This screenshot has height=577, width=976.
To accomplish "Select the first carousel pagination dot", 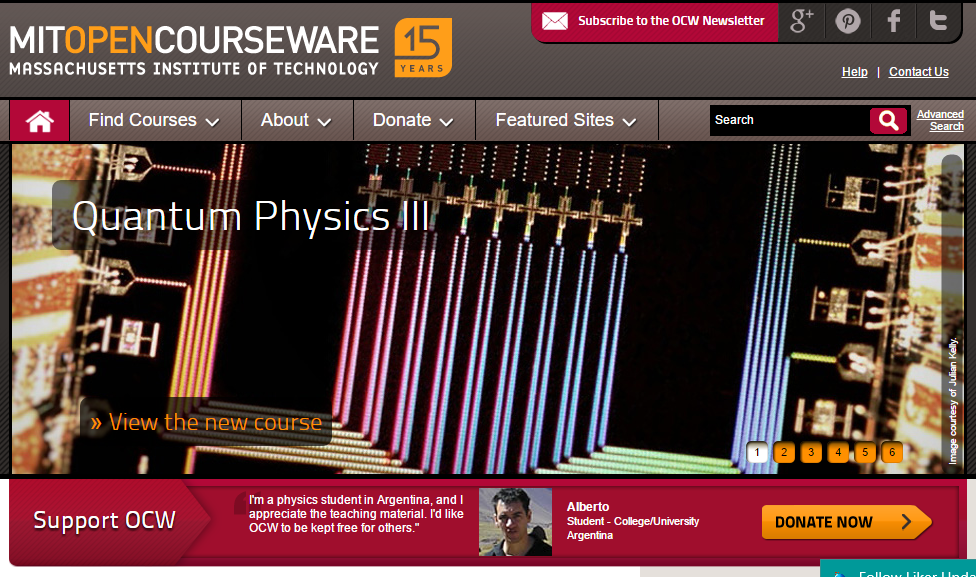I will point(757,452).
